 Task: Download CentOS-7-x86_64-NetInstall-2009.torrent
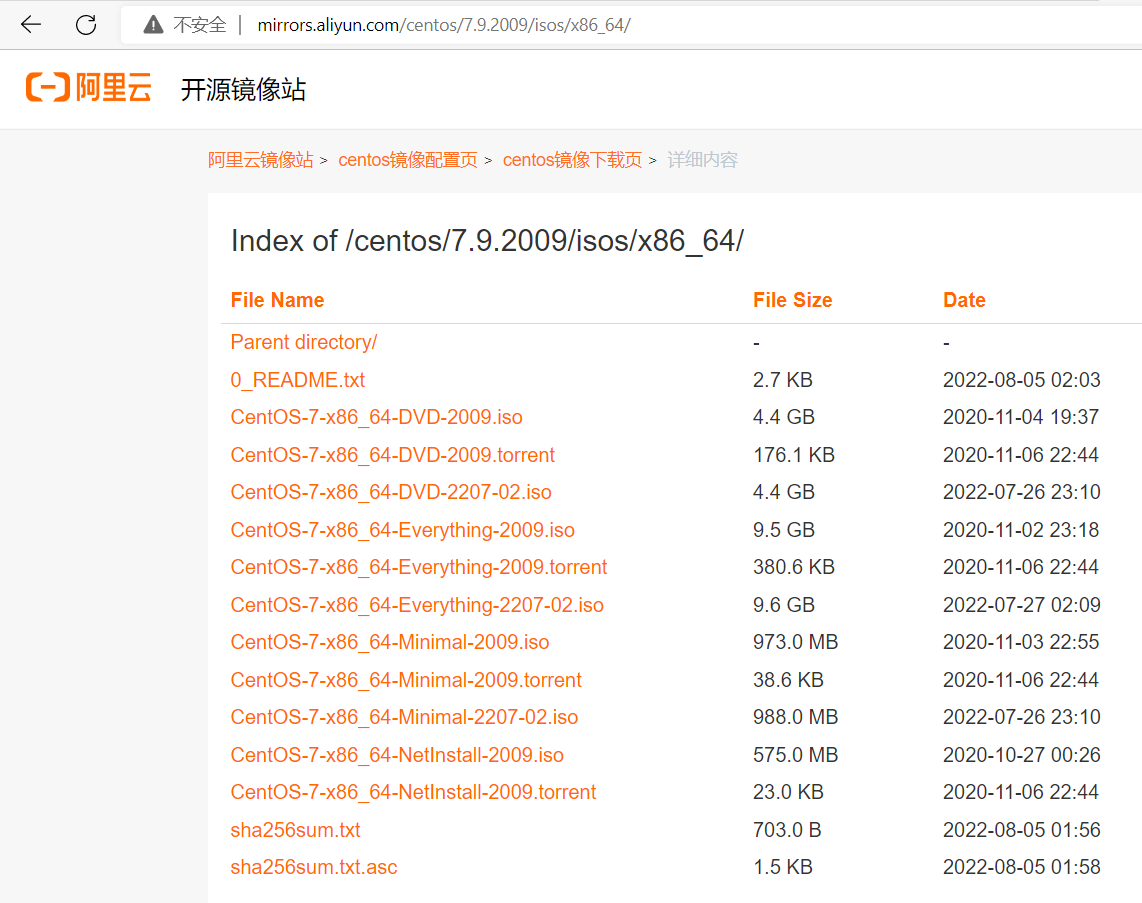(413, 792)
